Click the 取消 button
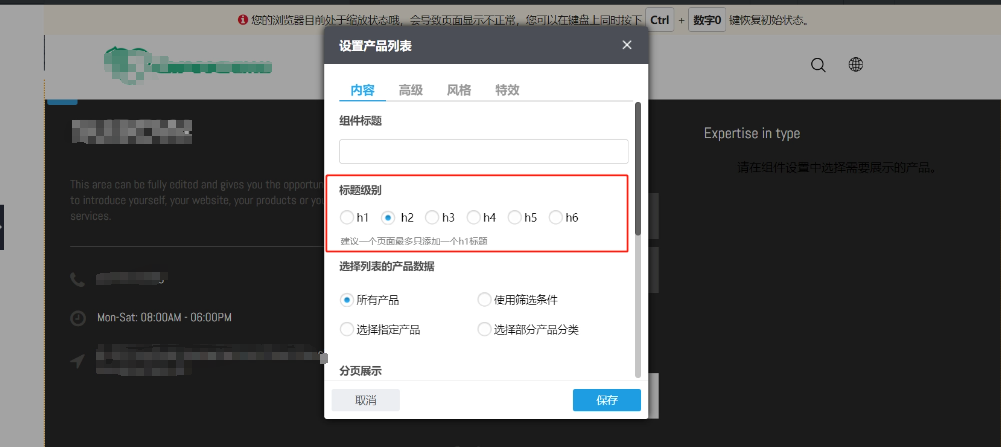Image resolution: width=1001 pixels, height=447 pixels. point(366,400)
